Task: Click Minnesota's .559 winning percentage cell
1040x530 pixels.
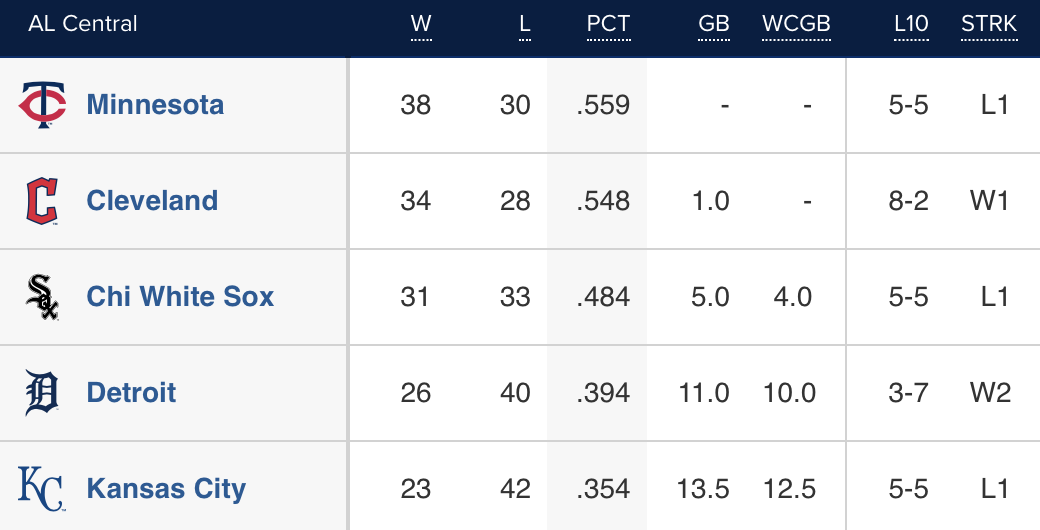Action: pos(603,105)
